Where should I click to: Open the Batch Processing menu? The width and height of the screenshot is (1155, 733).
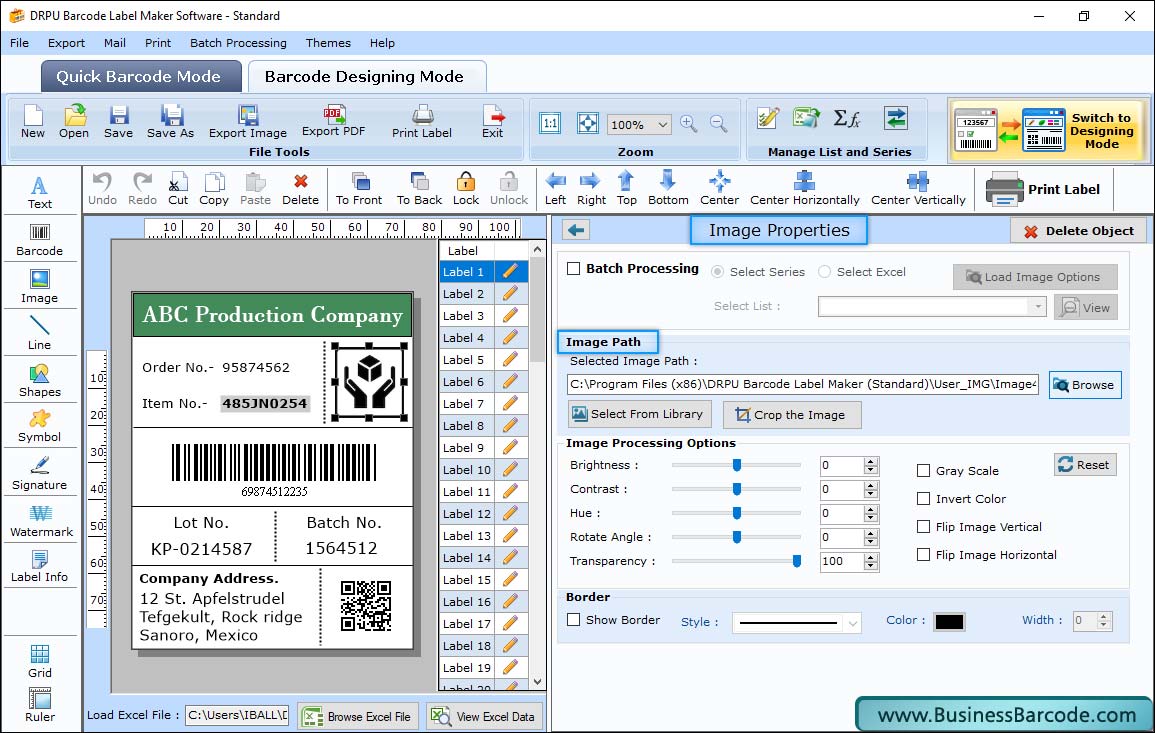click(x=238, y=43)
